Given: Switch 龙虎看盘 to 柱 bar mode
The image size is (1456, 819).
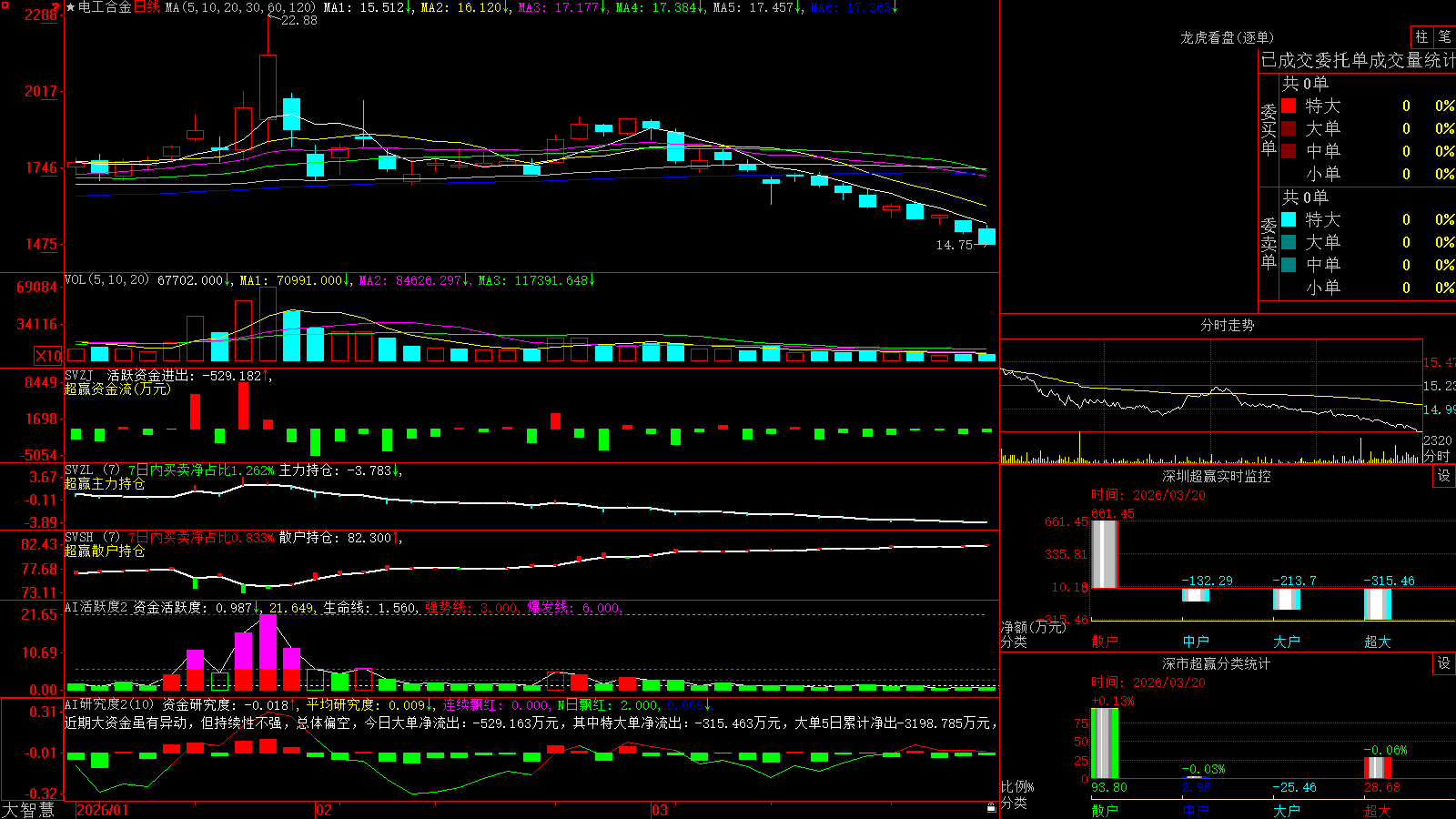Looking at the screenshot, I should (1421, 36).
